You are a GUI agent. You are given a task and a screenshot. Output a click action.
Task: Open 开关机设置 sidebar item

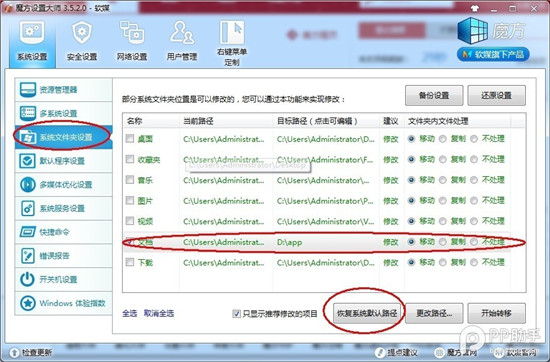(63, 280)
